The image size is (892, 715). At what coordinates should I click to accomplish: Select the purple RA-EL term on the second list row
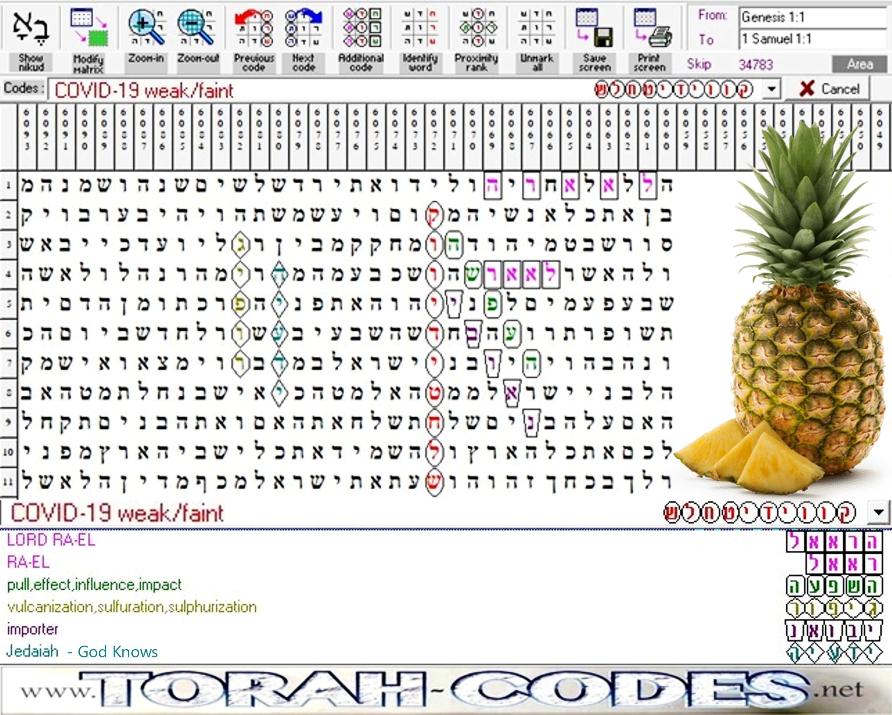point(28,563)
